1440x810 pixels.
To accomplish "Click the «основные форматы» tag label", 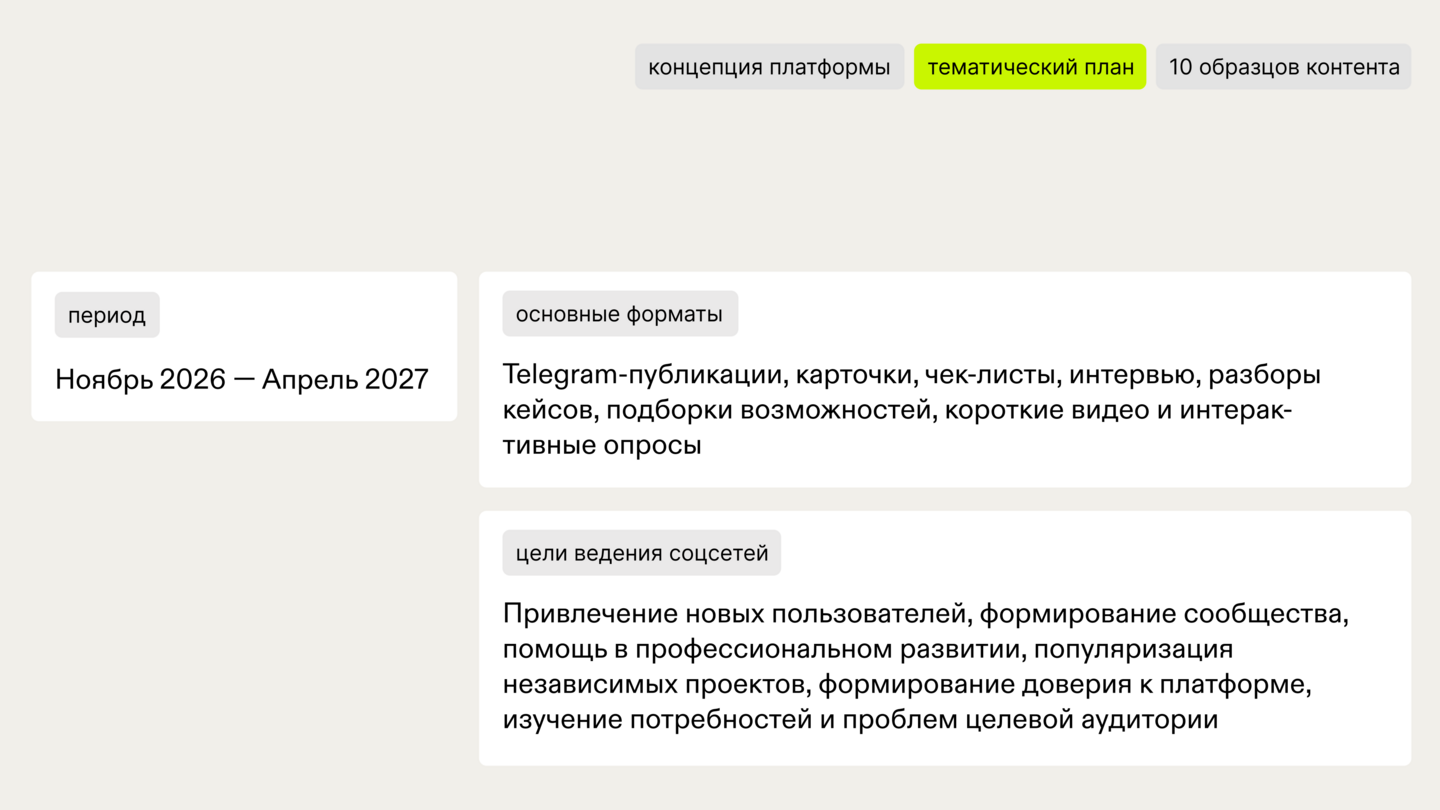I will [620, 314].
